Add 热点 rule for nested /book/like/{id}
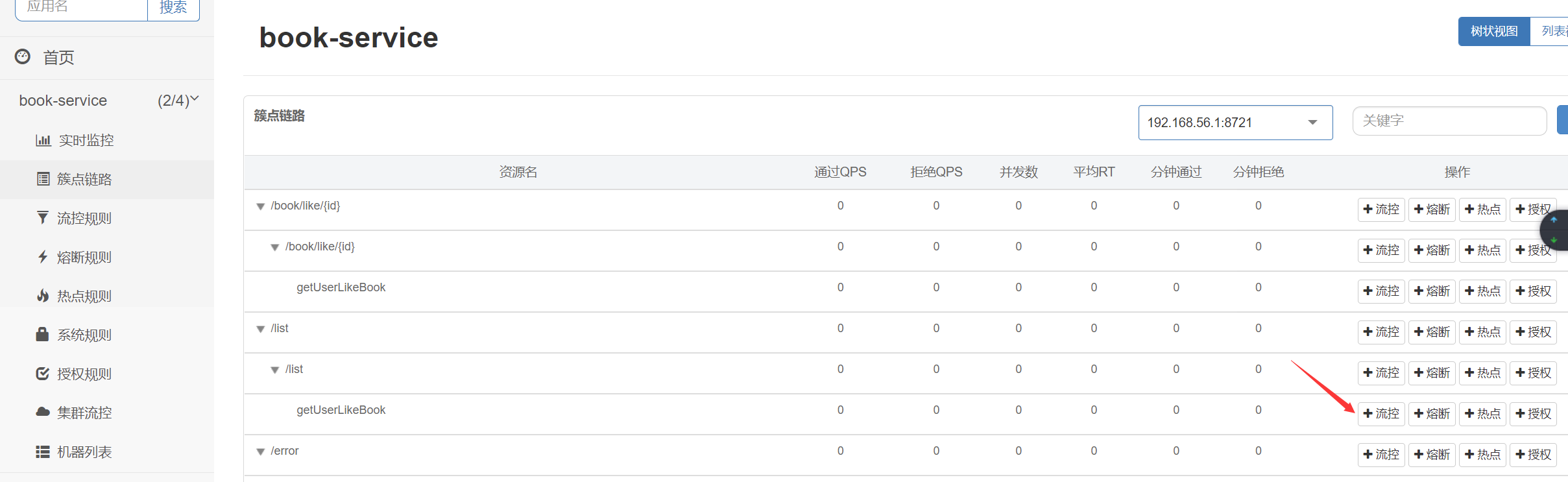1568x482 pixels. click(1482, 250)
